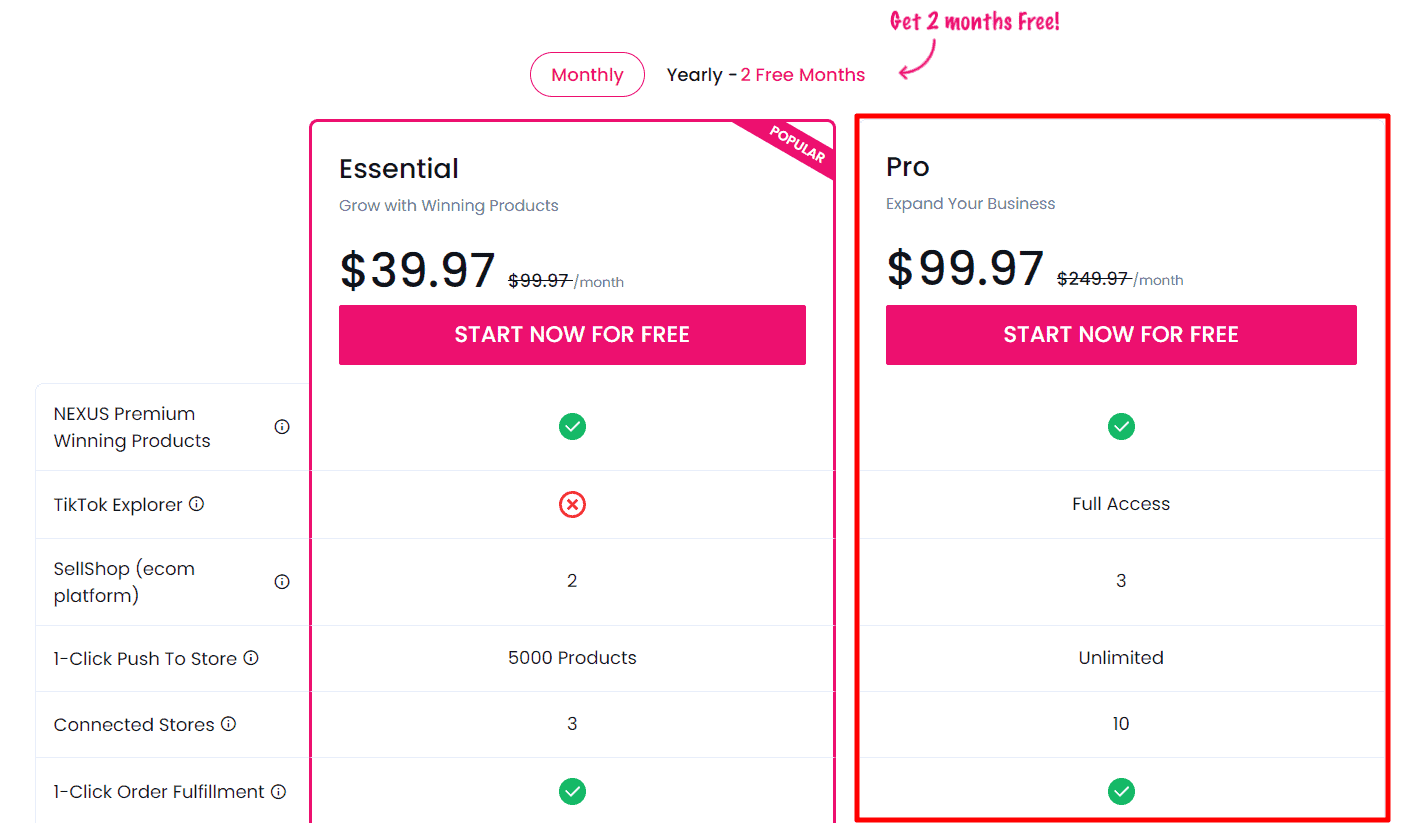Screen dimensions: 1416x823
Task: Click START NOW FOR FREE on Pro plan
Action: pos(1121,334)
